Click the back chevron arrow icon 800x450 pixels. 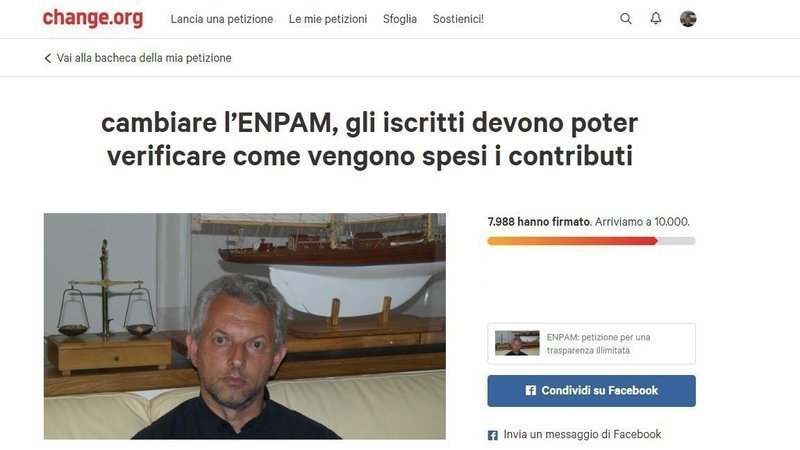[x=47, y=58]
